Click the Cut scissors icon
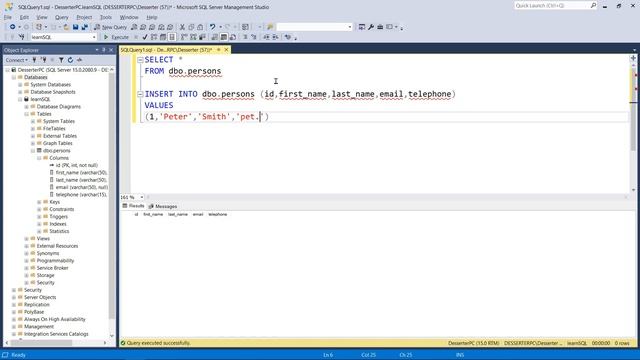The image size is (640, 360). 182,27
